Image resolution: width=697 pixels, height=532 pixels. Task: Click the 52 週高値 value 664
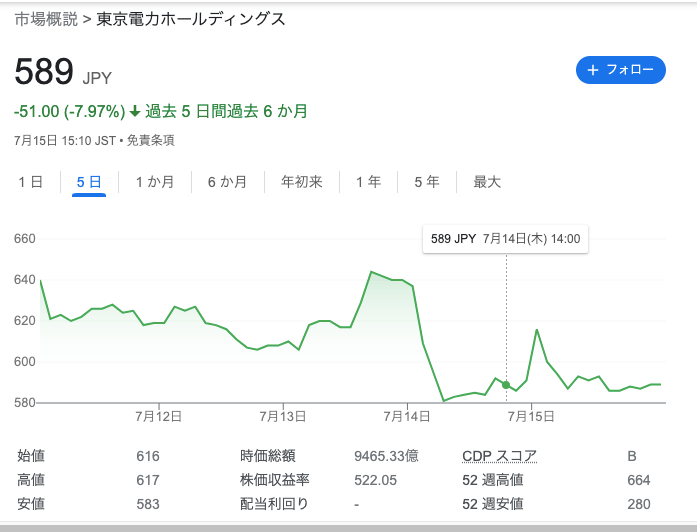(x=639, y=480)
